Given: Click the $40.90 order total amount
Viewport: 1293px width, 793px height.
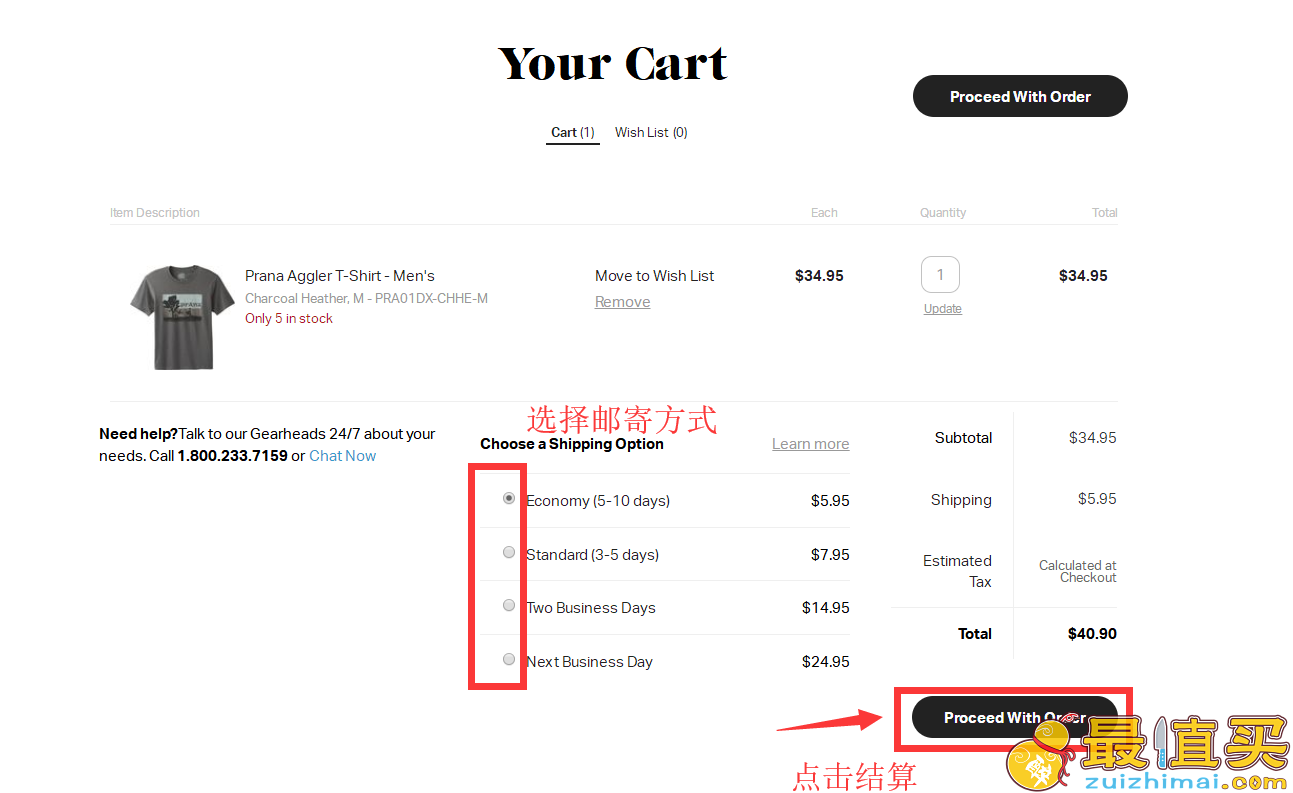Looking at the screenshot, I should coord(1093,634).
